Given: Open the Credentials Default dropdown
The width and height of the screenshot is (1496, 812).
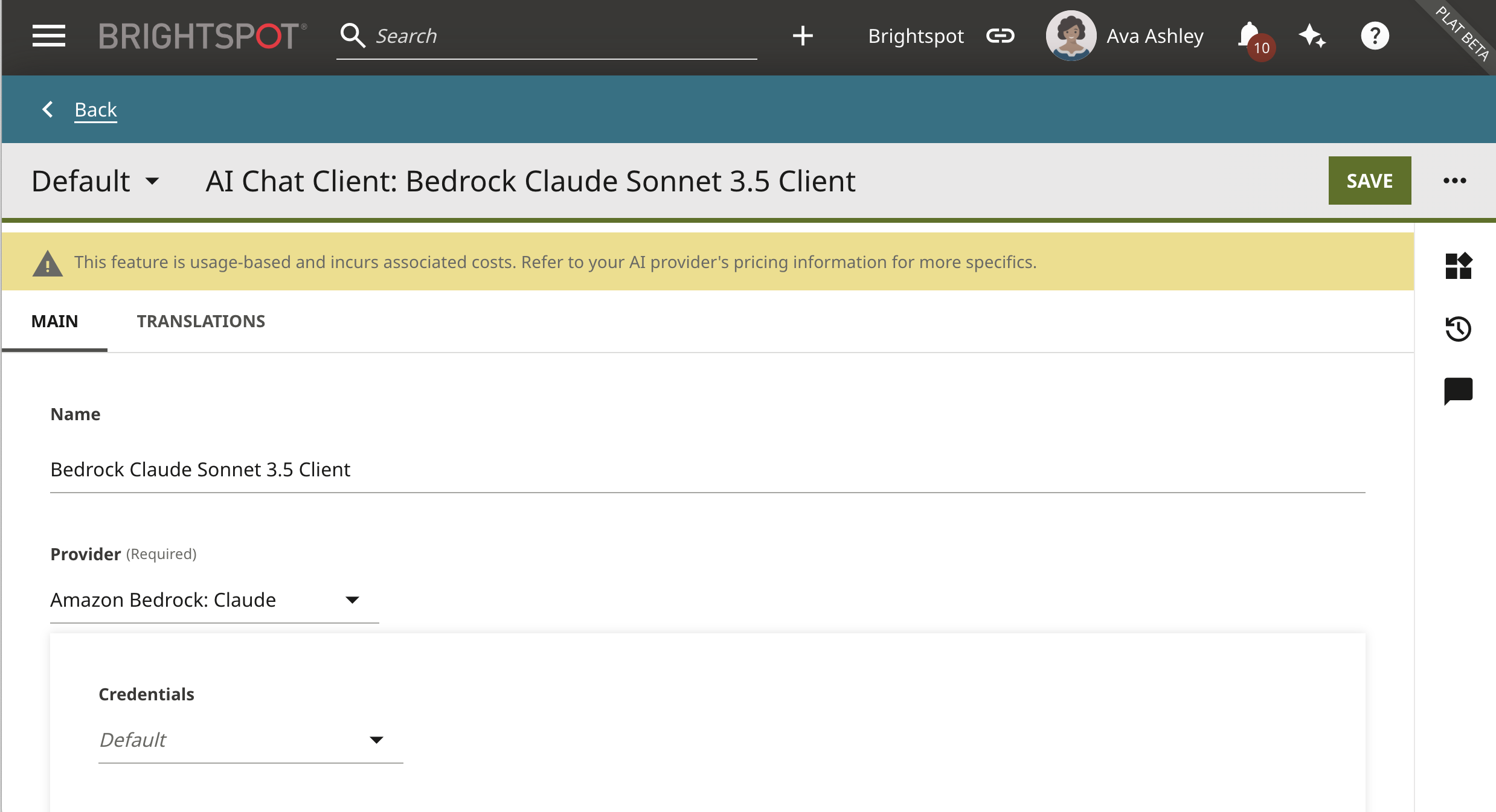Looking at the screenshot, I should point(251,740).
